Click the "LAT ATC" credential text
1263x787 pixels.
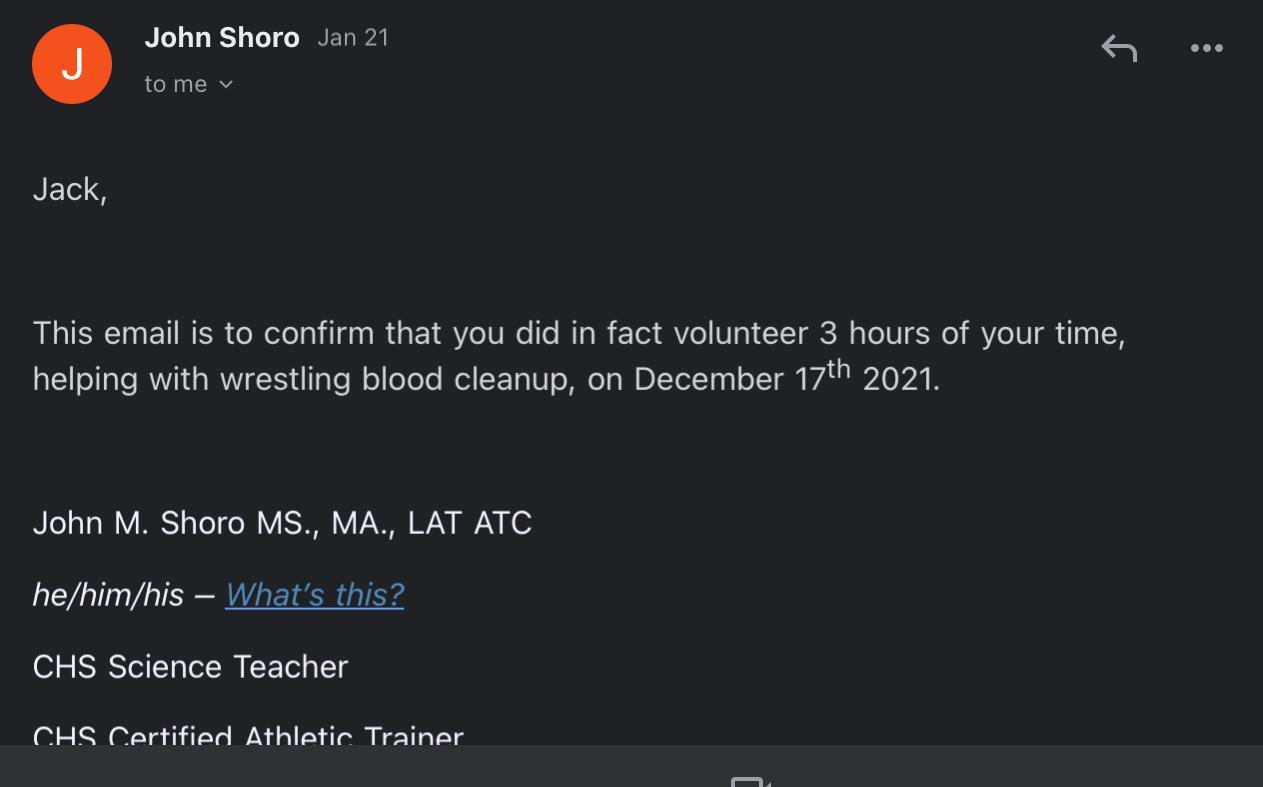pyautogui.click(x=469, y=523)
